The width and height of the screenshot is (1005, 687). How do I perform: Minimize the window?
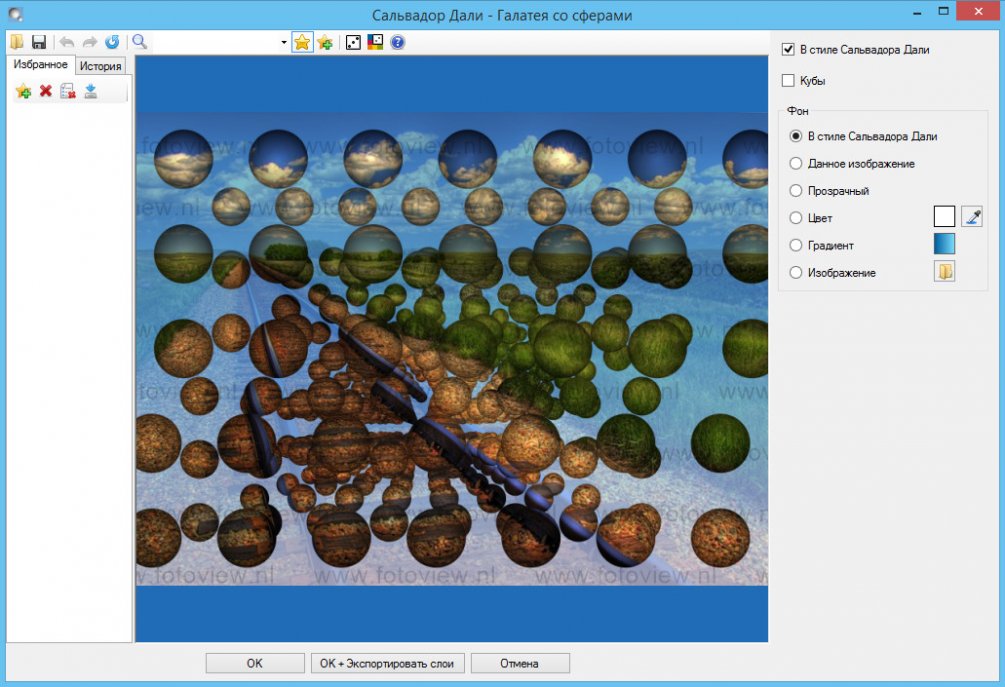[x=917, y=12]
